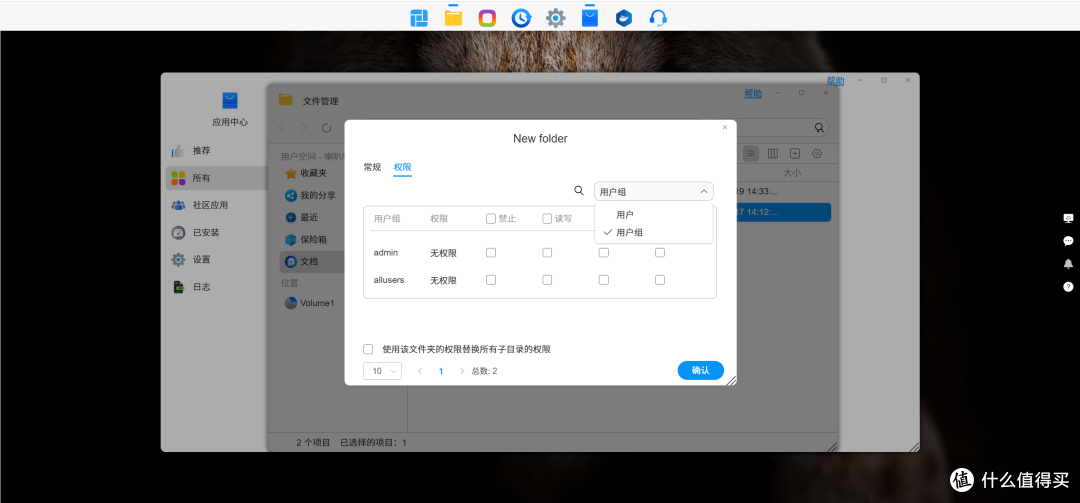Open the 帮助 link in App Center window

pos(835,81)
